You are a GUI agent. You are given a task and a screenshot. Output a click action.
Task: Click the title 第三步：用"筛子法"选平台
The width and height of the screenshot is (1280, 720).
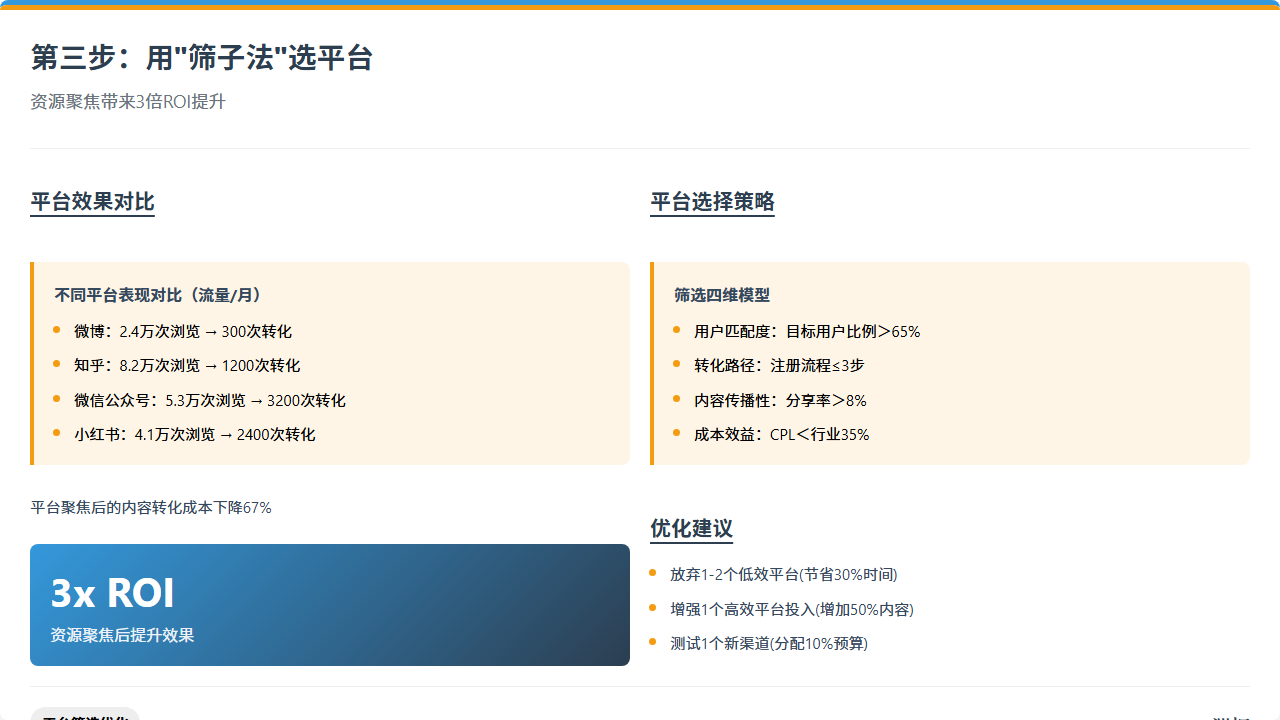[x=201, y=58]
